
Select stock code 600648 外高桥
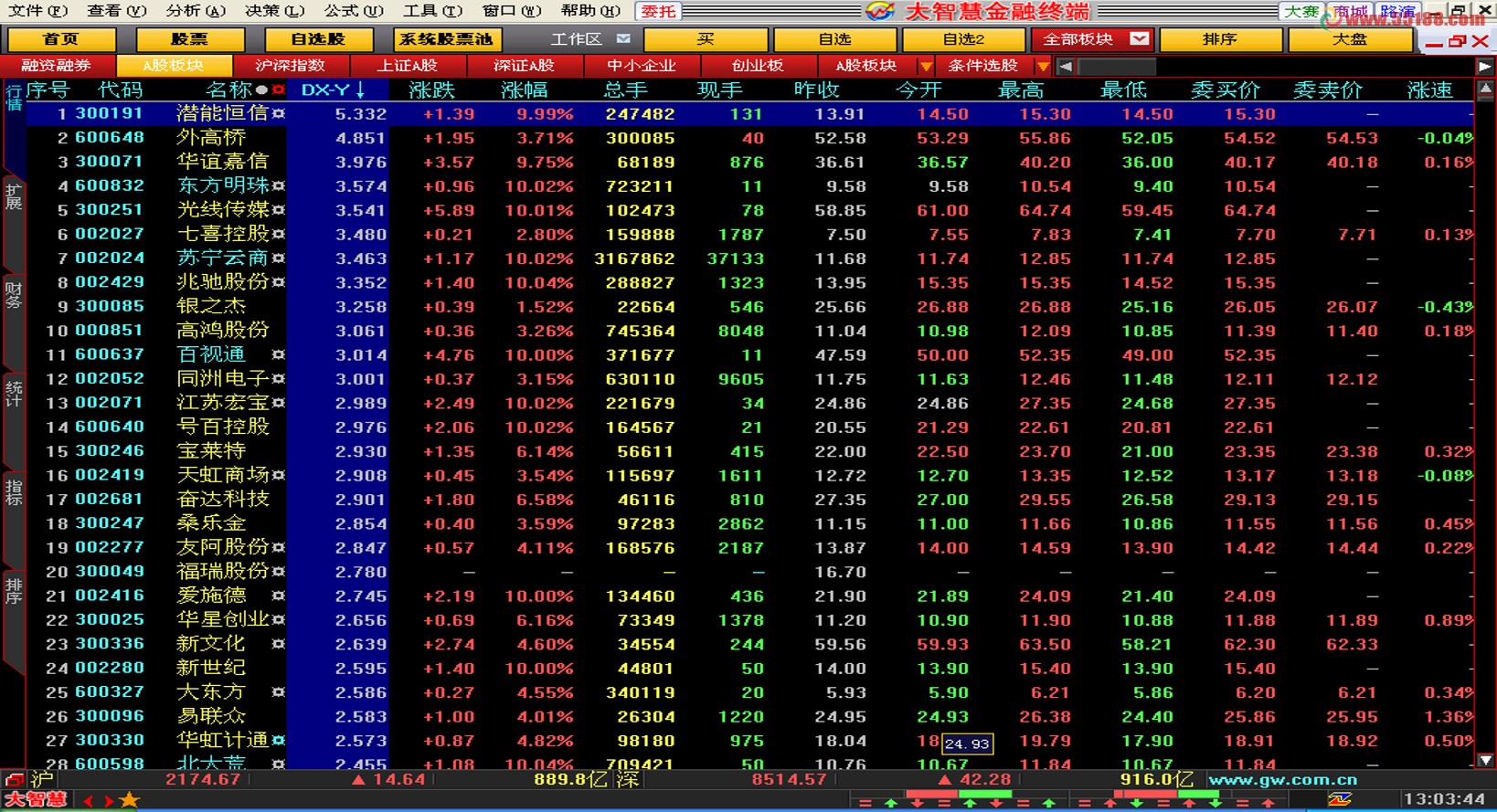[x=749, y=138]
